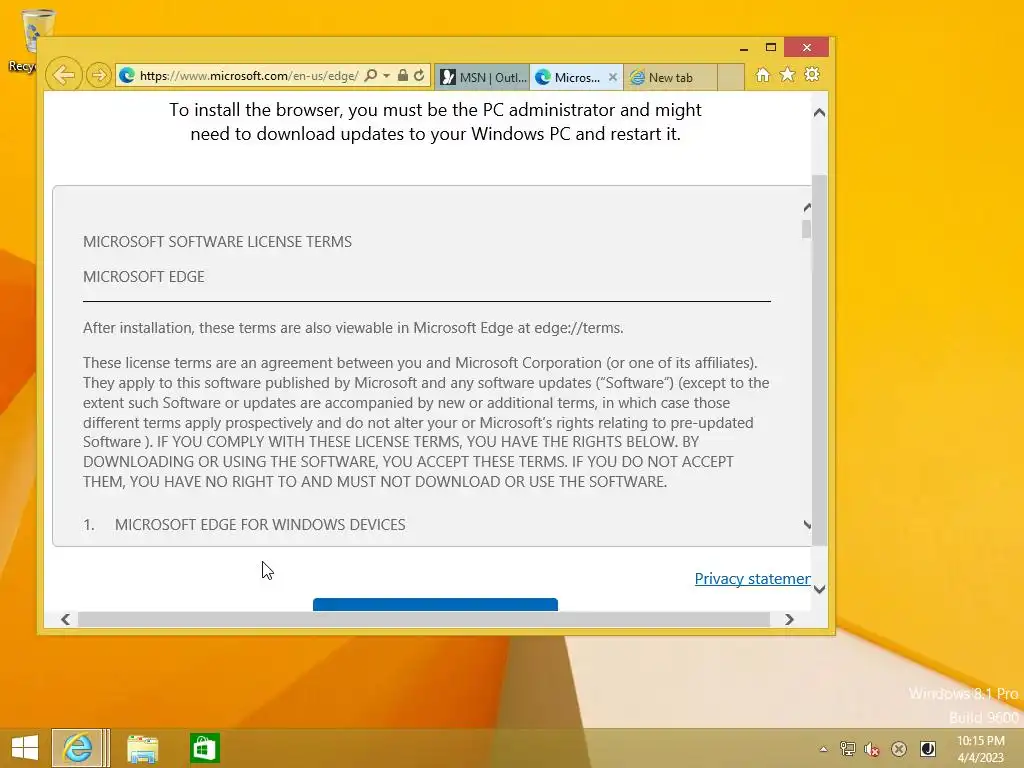Click the edge://terms sentence text
1024x768 pixels.
[353, 328]
